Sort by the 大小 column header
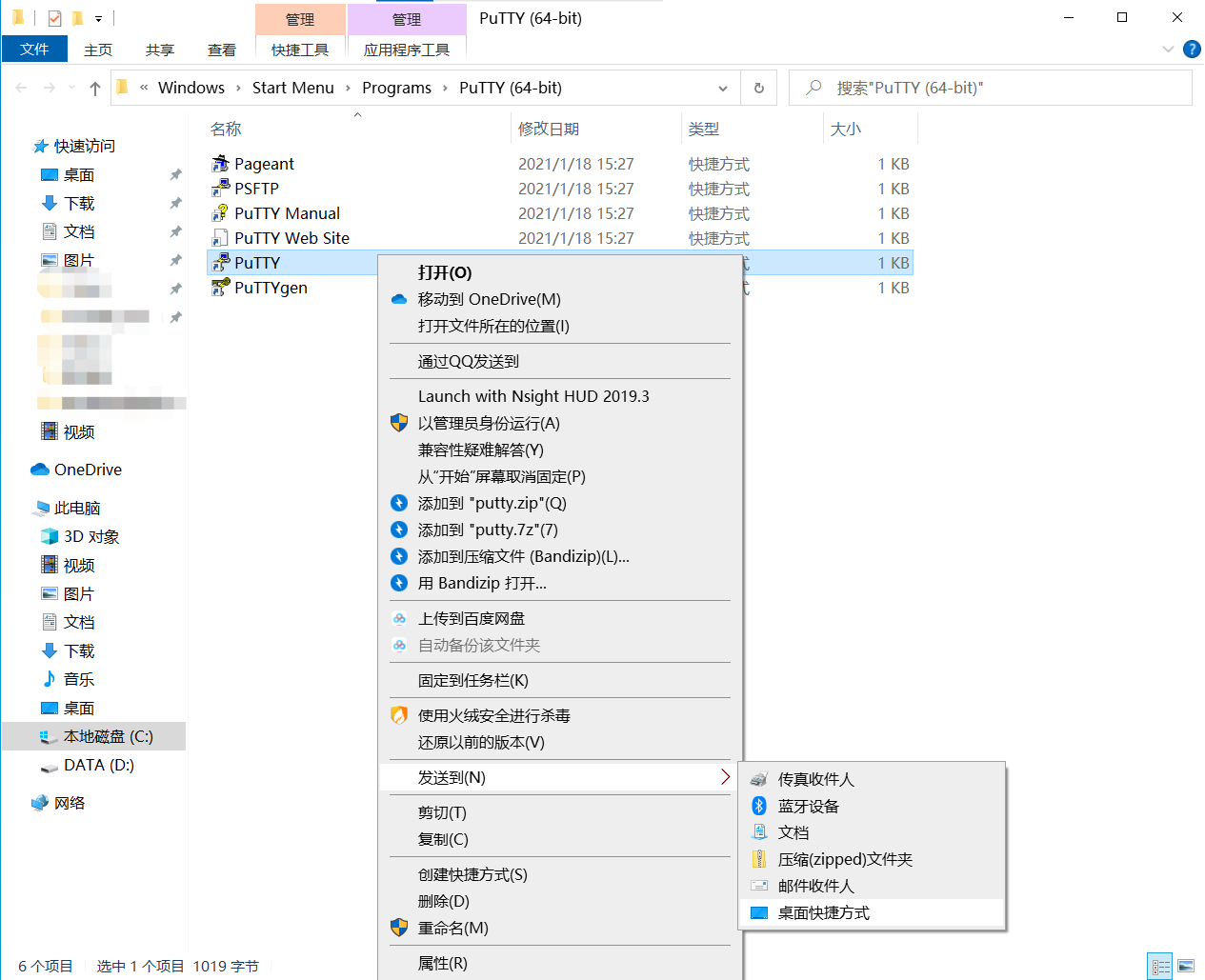Viewport: 1205px width, 980px height. tap(846, 129)
